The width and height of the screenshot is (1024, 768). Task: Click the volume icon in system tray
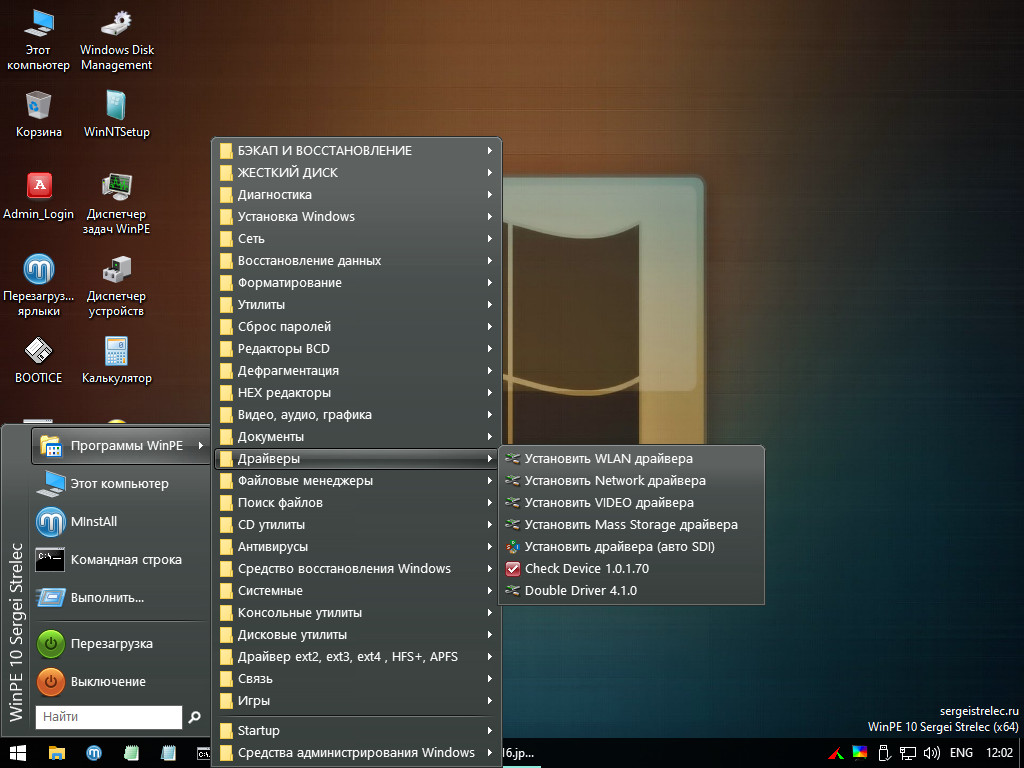point(932,753)
